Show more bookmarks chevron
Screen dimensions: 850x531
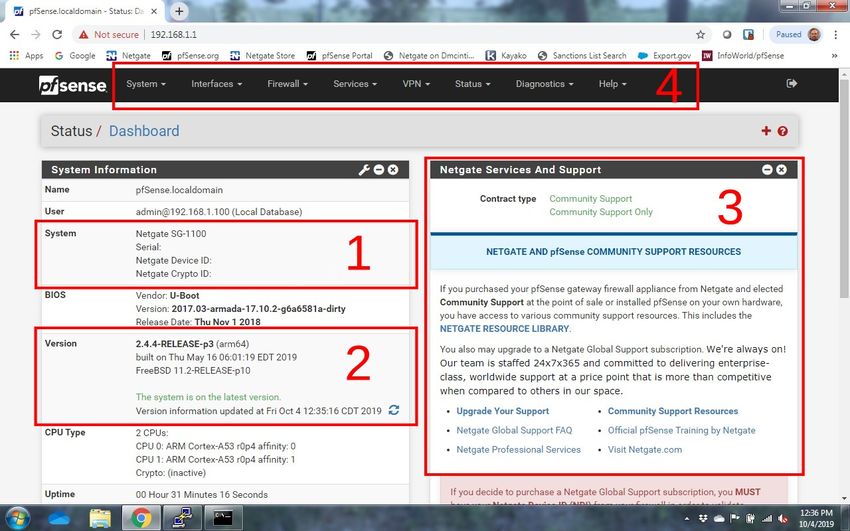coord(834,55)
